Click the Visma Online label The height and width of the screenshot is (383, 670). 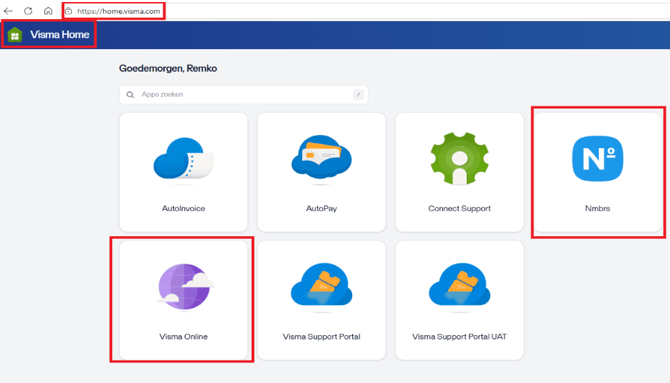(183, 337)
